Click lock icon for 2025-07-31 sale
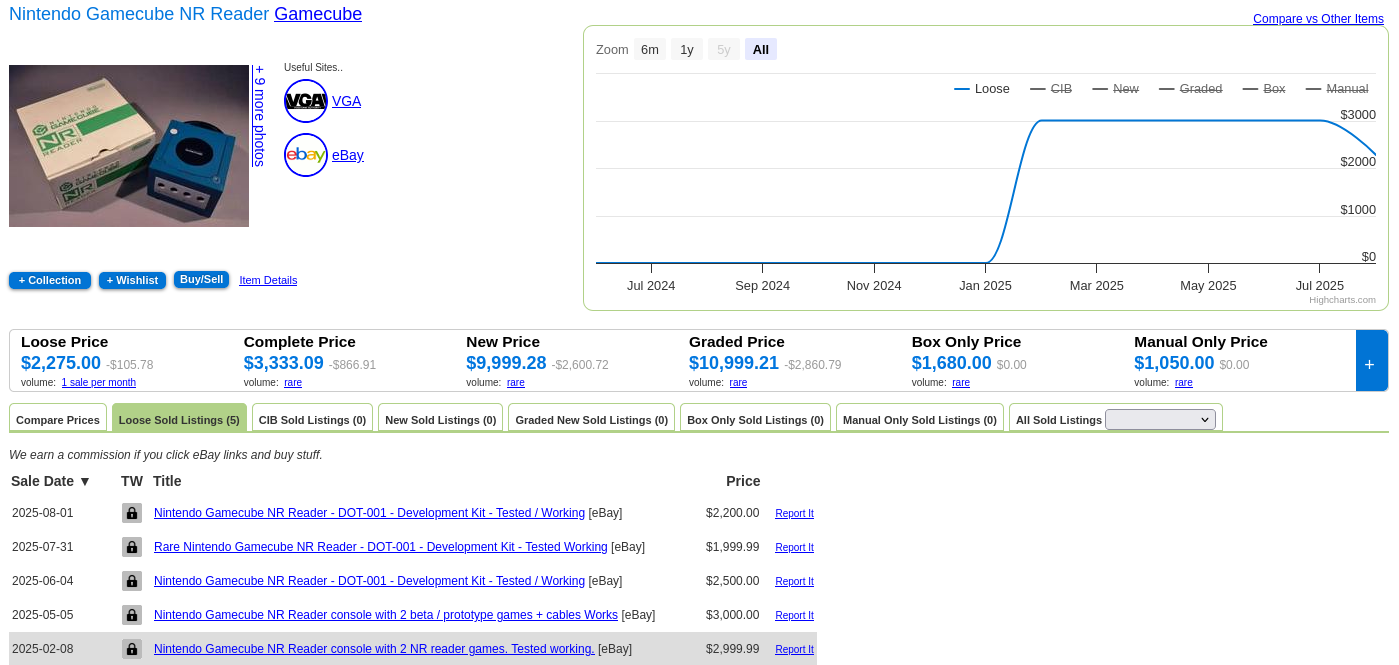Screen dimensions: 1399x665 click(132, 547)
